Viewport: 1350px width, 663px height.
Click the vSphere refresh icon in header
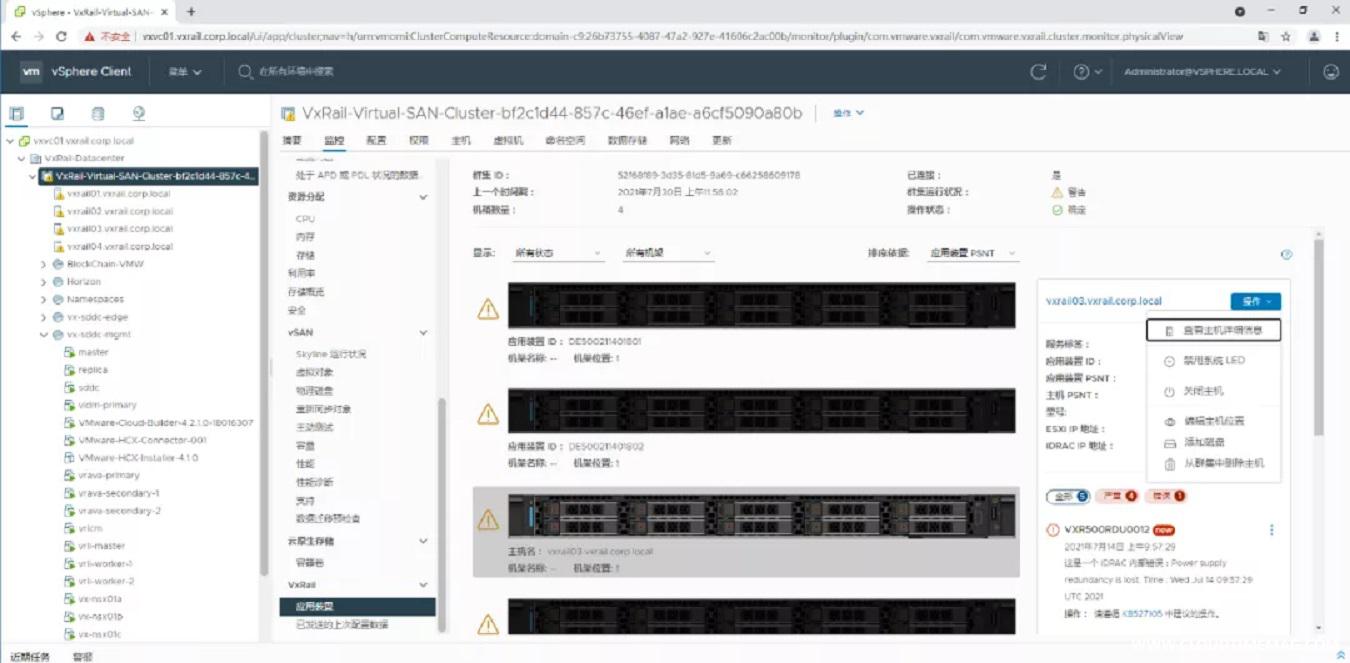1038,72
